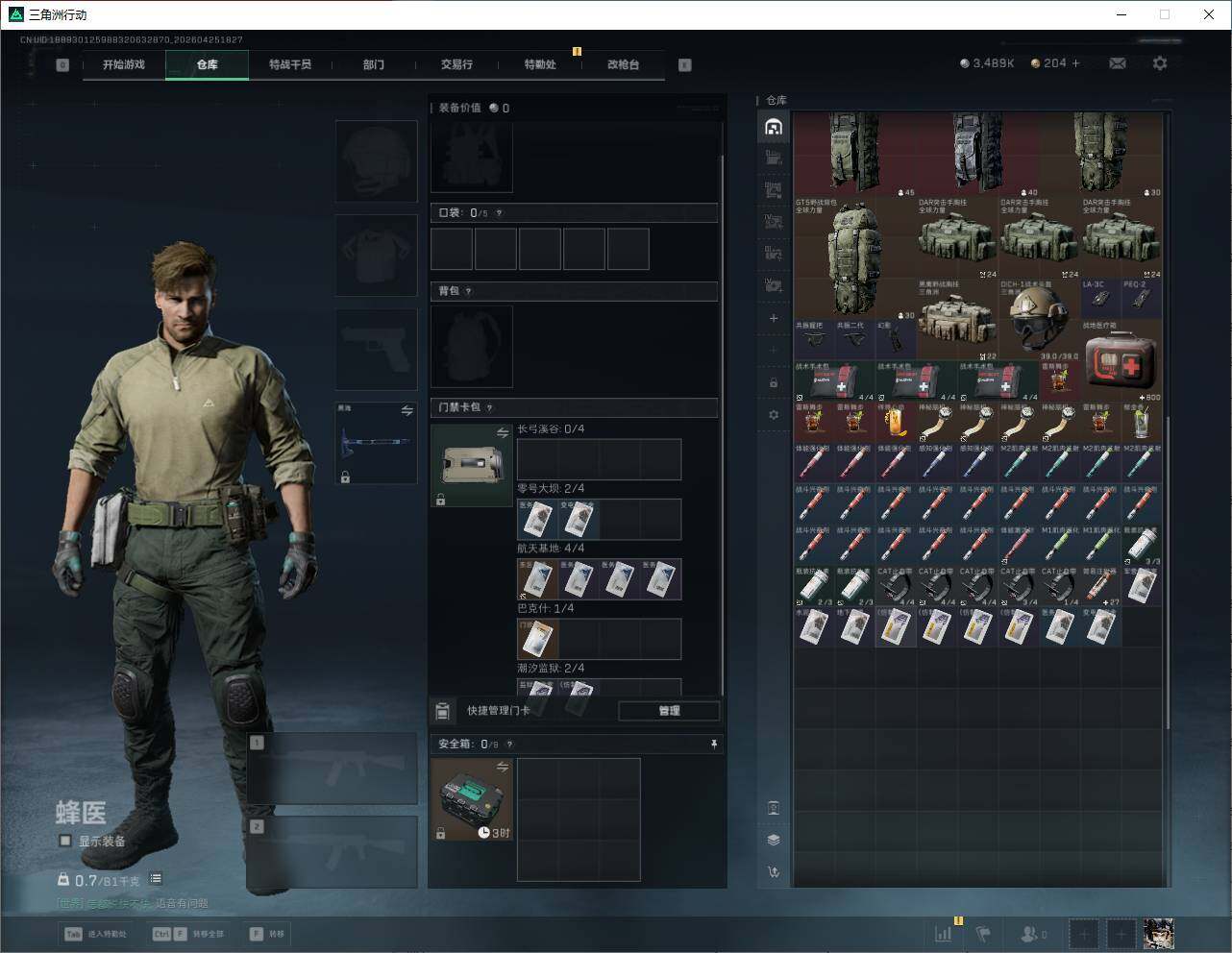Viewport: 1232px width, 953px height.
Task: Click the empty pistol equipment slot
Action: click(x=377, y=350)
